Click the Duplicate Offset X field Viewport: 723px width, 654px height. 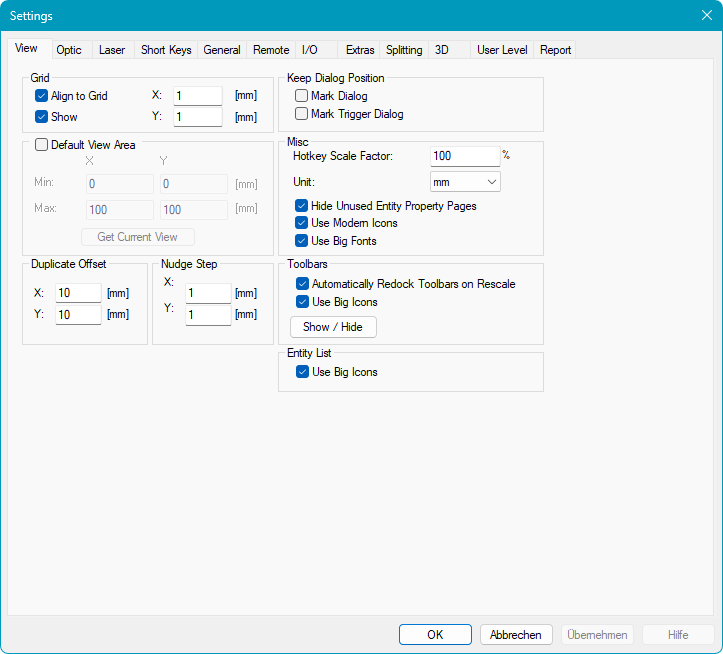pyautogui.click(x=78, y=293)
